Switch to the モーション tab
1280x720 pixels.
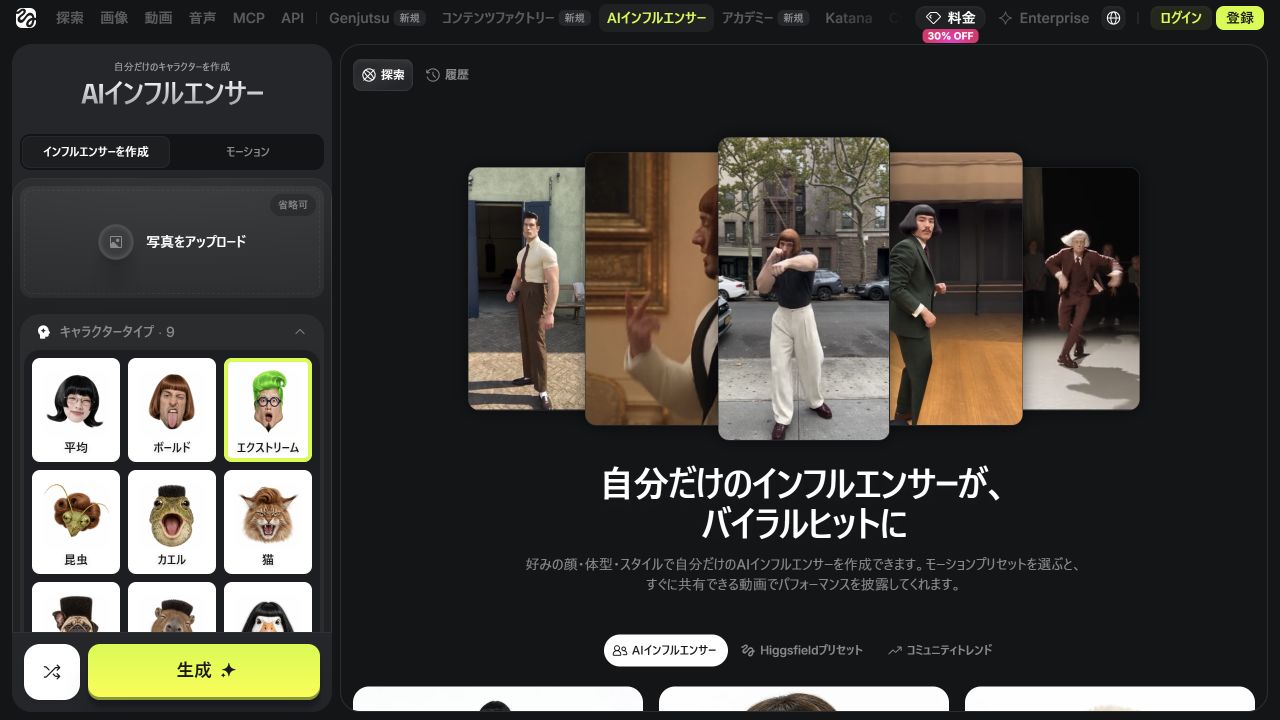(247, 152)
